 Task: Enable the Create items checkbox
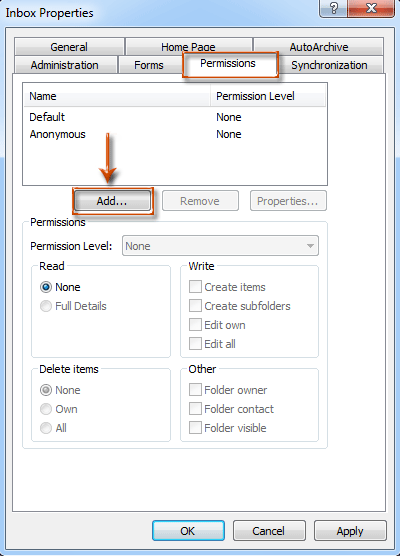click(195, 287)
